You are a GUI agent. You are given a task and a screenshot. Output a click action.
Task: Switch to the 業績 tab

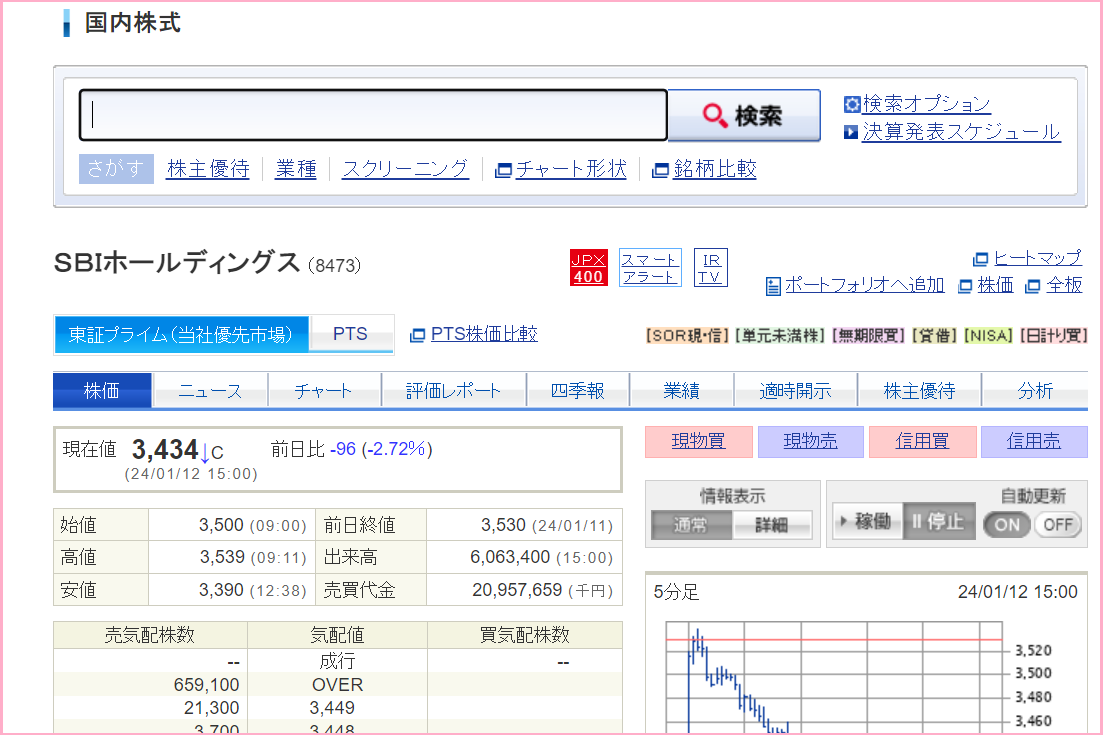tap(682, 390)
